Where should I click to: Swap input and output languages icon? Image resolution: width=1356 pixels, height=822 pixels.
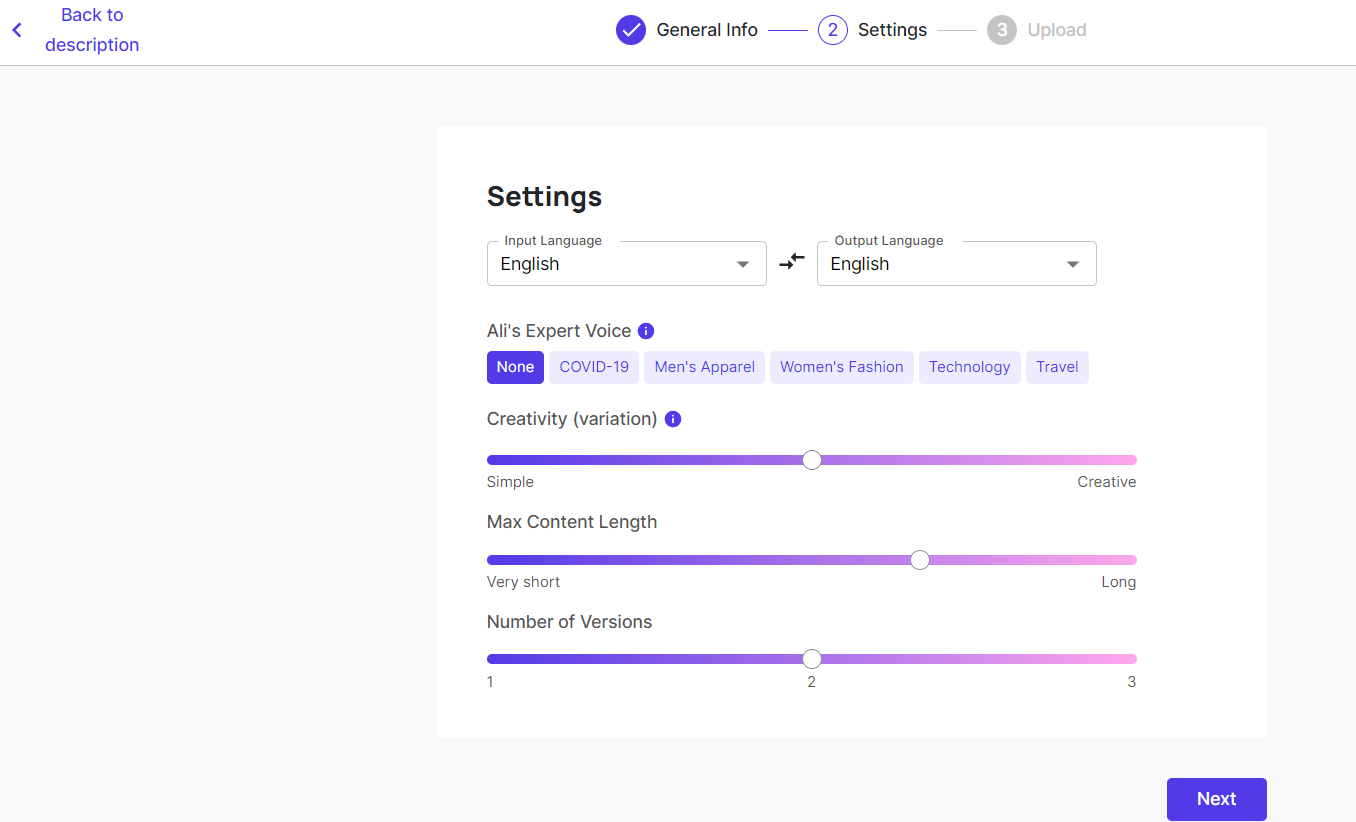click(x=792, y=262)
